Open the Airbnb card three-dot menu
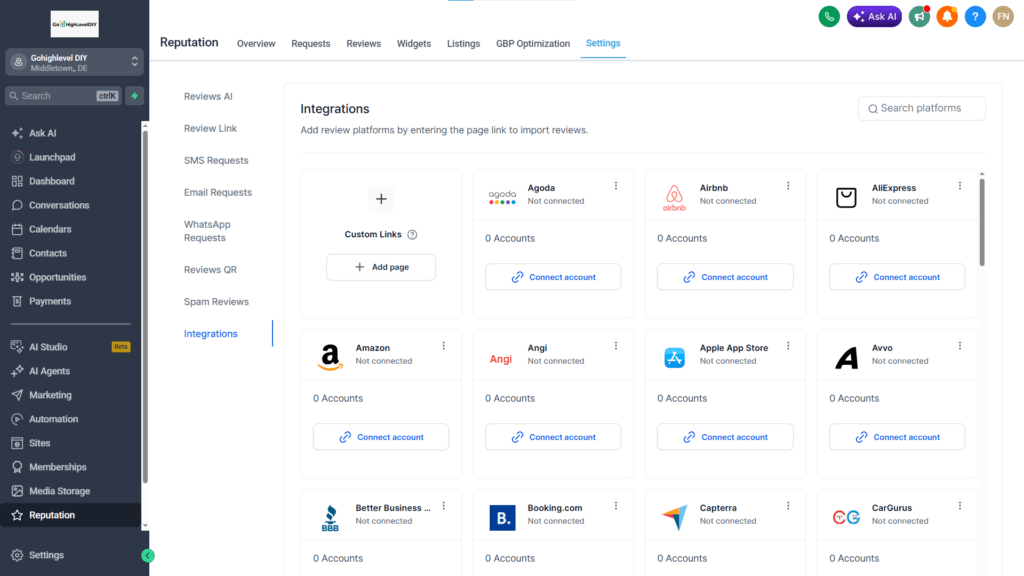Screen dimensions: 1024x576 (788, 186)
